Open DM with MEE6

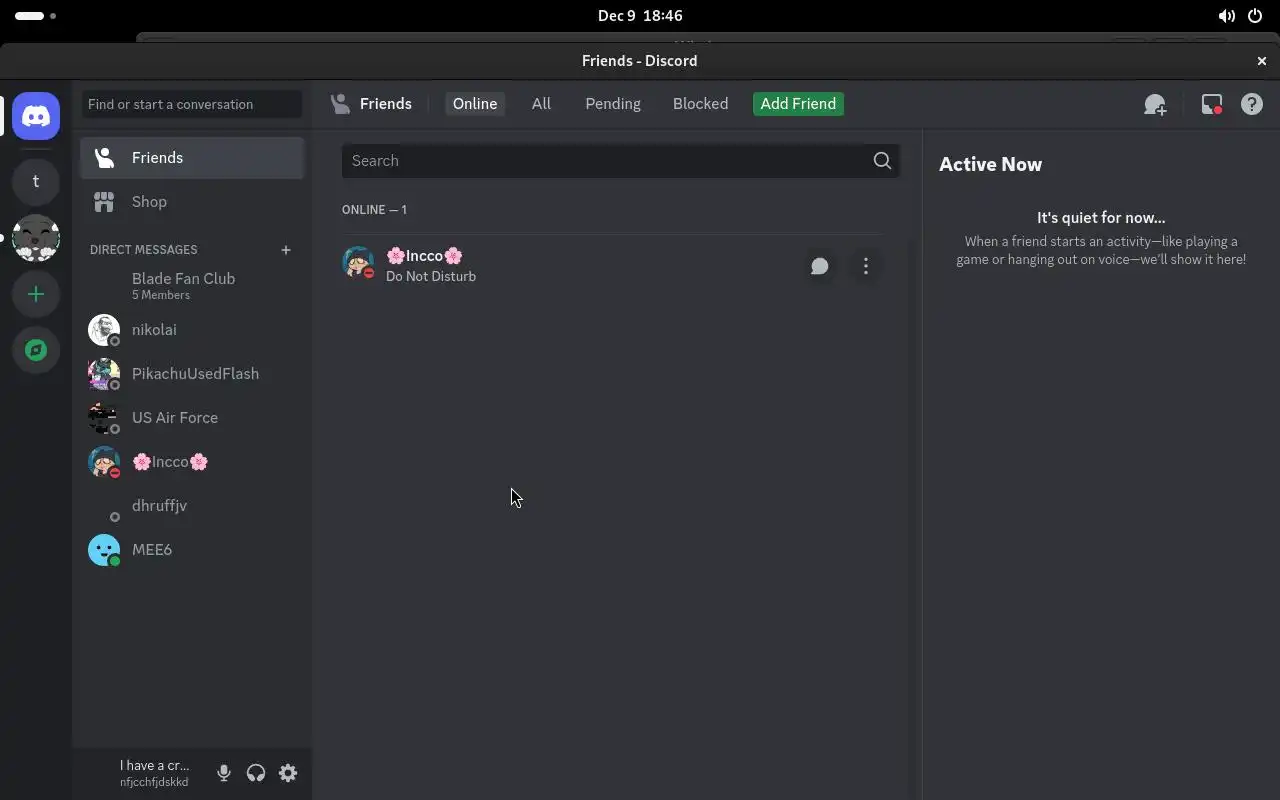tap(192, 550)
